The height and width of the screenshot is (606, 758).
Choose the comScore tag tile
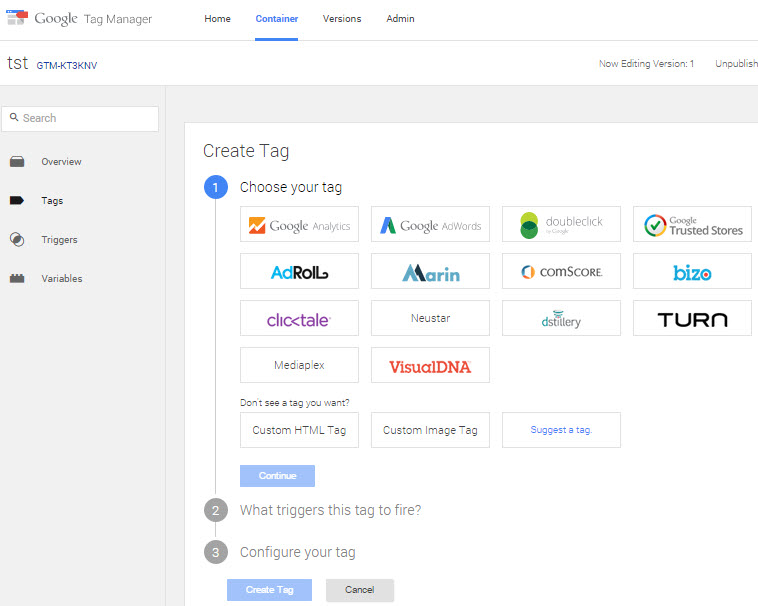[x=561, y=271]
